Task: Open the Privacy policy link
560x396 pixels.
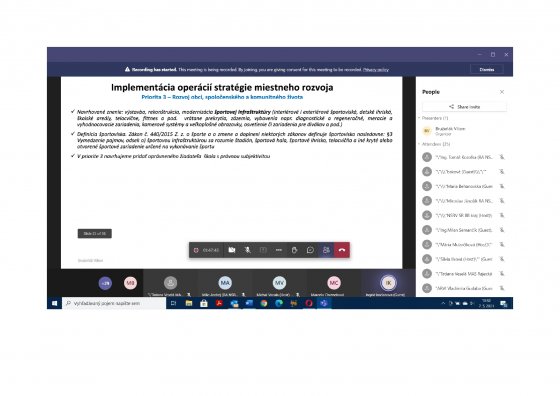Action: click(376, 70)
